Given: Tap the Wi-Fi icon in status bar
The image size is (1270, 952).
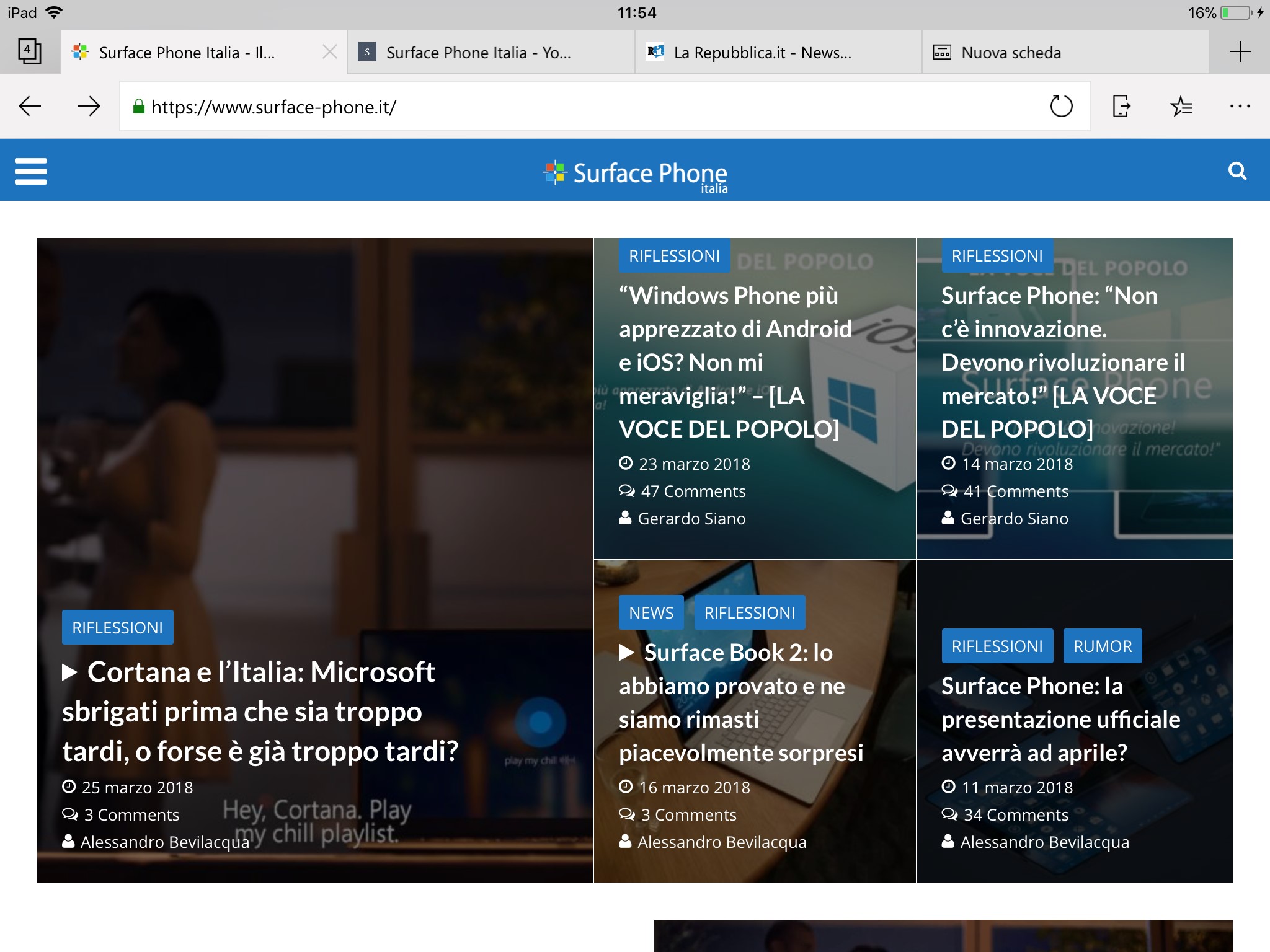Looking at the screenshot, I should click(55, 12).
